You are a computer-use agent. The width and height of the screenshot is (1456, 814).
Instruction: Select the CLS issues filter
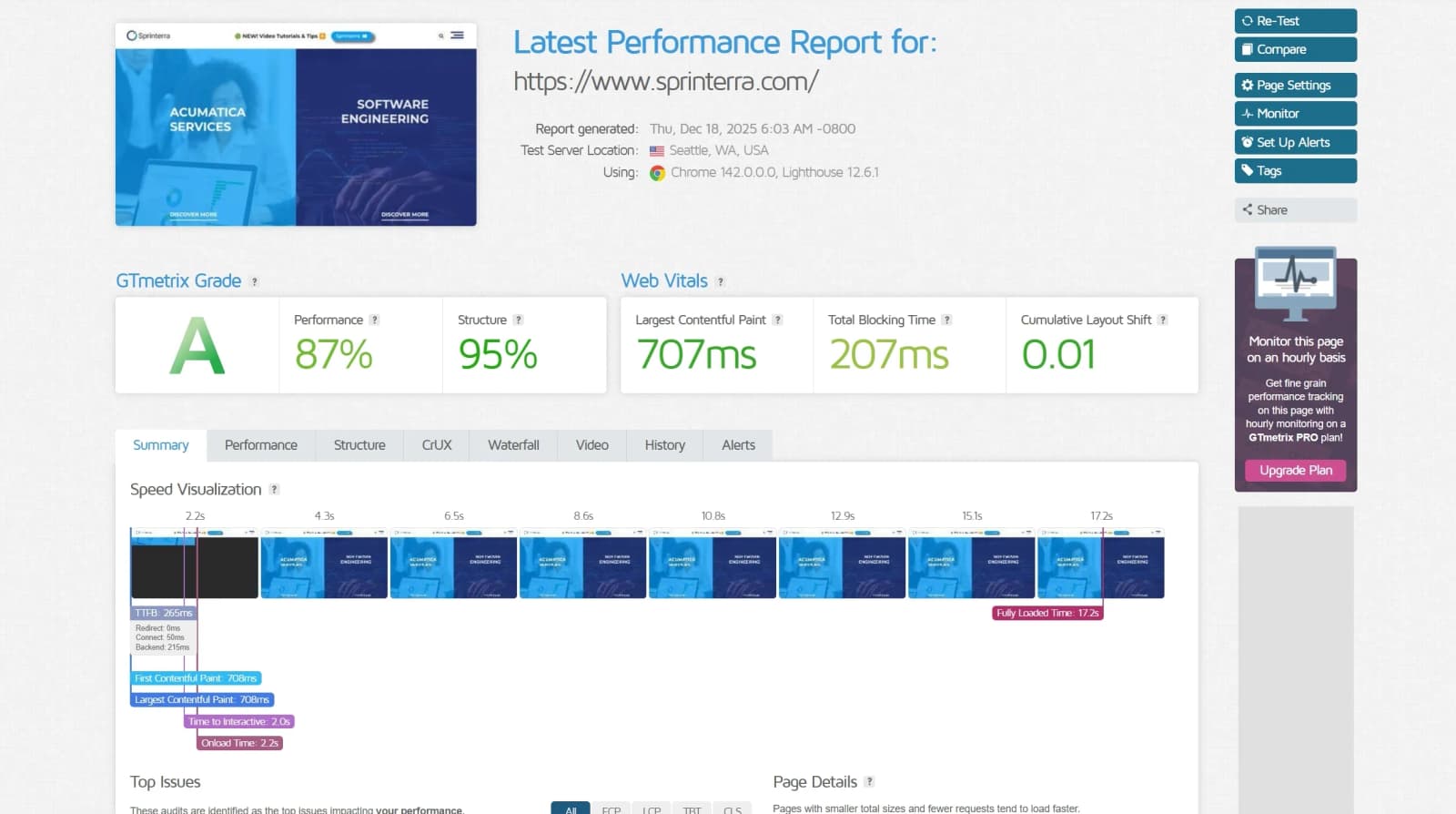coord(733,809)
